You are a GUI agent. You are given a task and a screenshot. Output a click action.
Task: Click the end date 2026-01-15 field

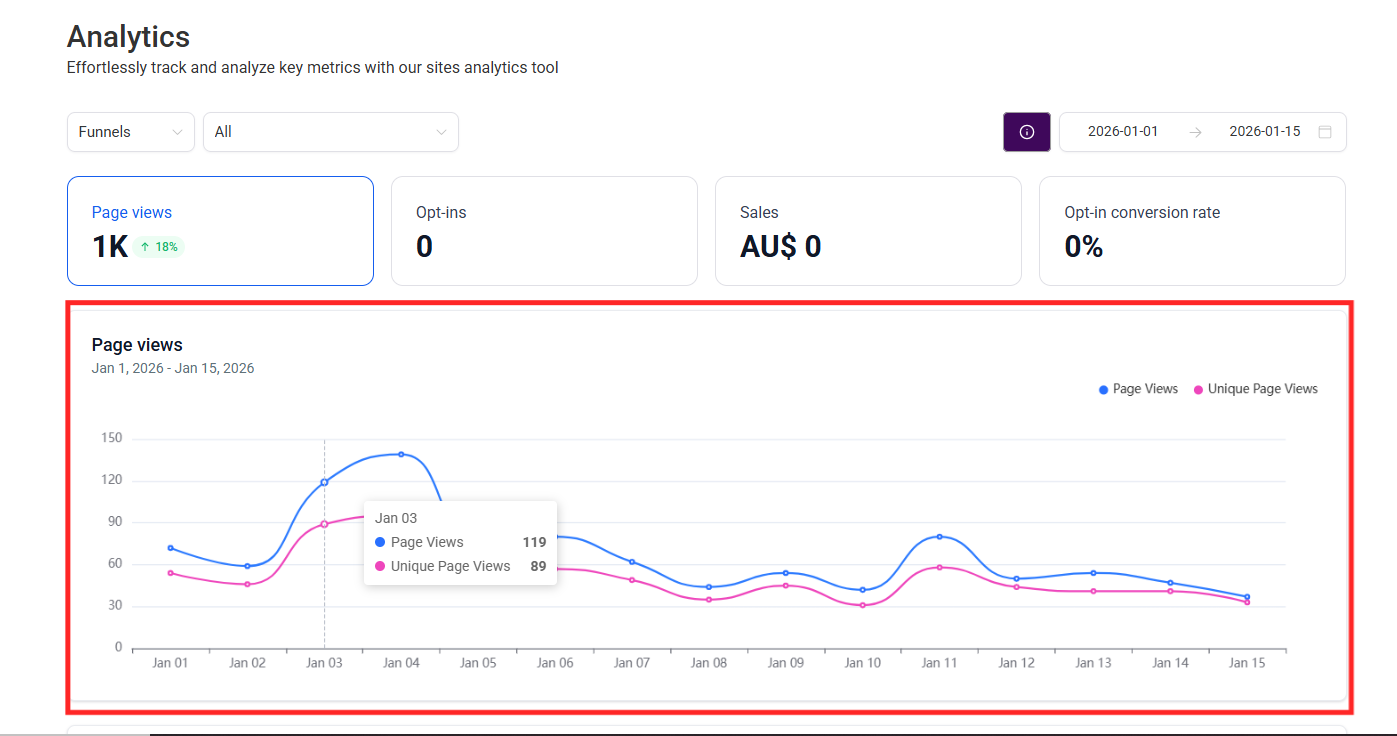(1264, 132)
